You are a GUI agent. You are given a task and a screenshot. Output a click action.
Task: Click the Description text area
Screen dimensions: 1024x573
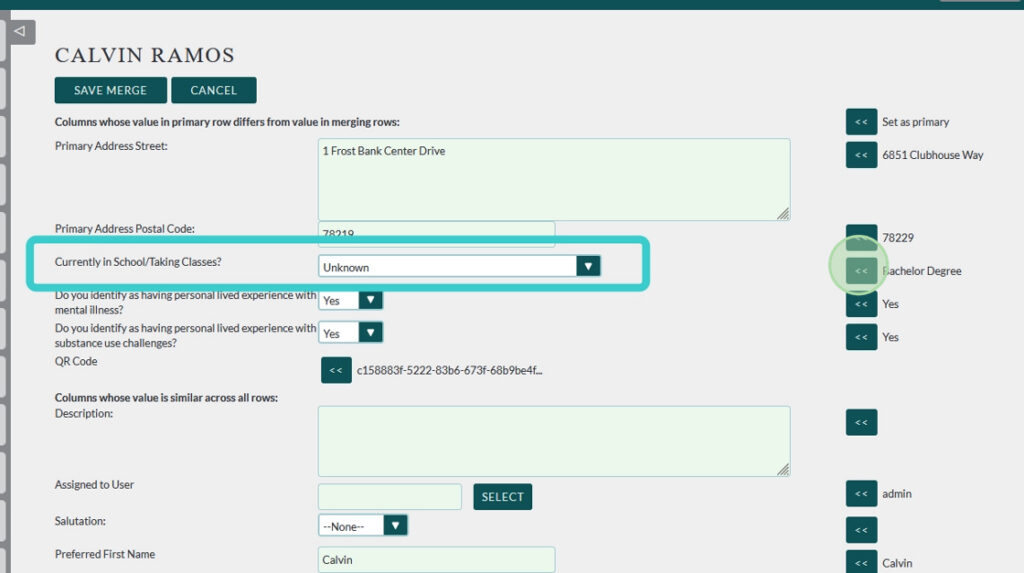553,441
